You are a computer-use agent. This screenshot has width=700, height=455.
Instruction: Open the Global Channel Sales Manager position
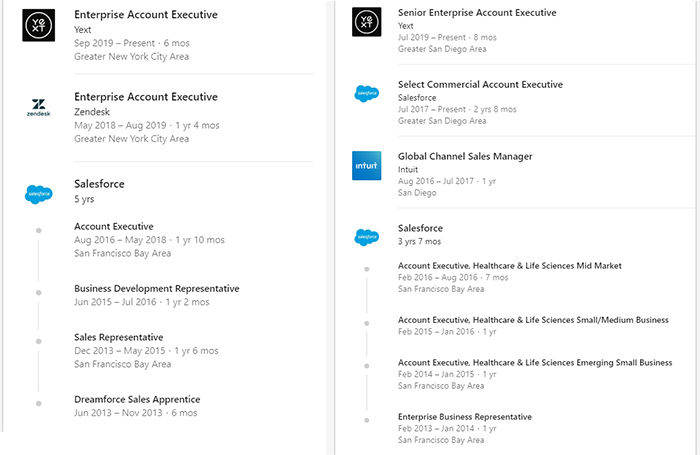click(x=465, y=156)
